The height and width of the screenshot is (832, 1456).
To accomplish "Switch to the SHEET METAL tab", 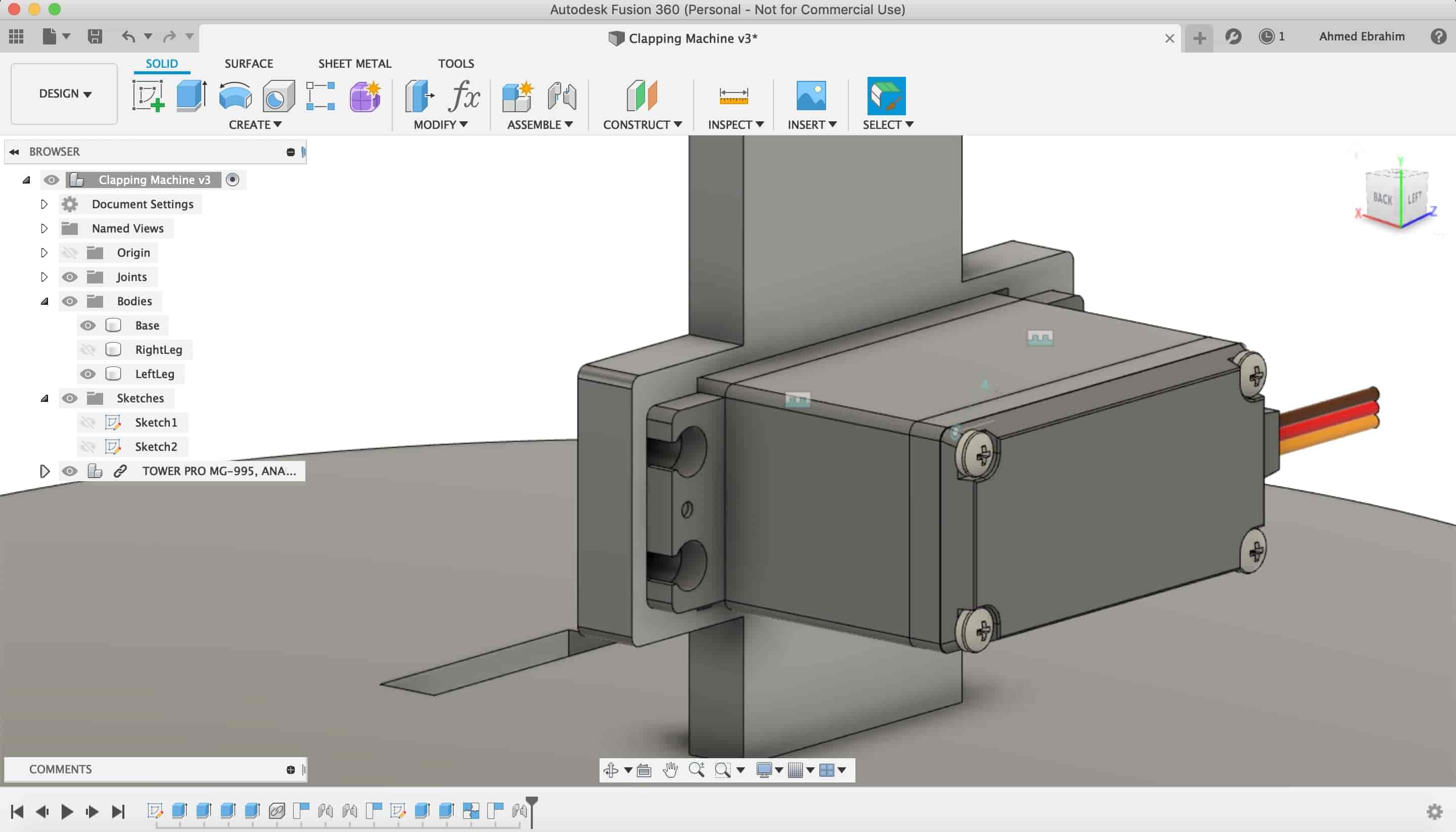I will coord(355,63).
